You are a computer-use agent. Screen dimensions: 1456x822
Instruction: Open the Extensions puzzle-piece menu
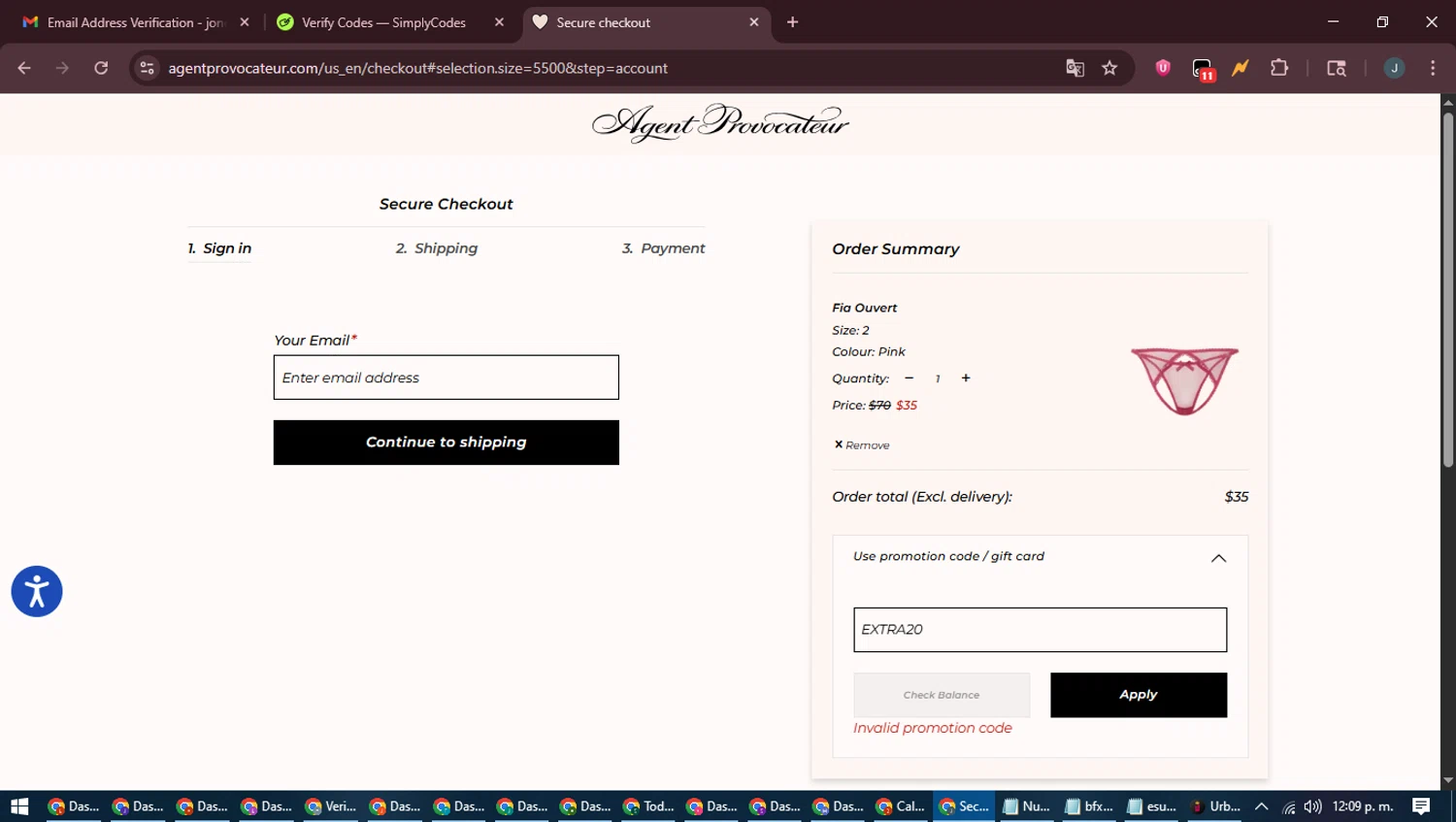coord(1279,68)
